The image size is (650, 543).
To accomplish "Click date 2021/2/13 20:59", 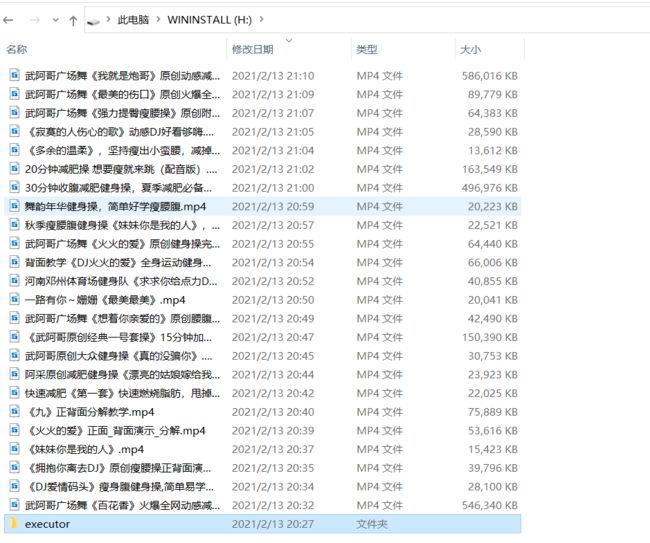I will pos(273,206).
